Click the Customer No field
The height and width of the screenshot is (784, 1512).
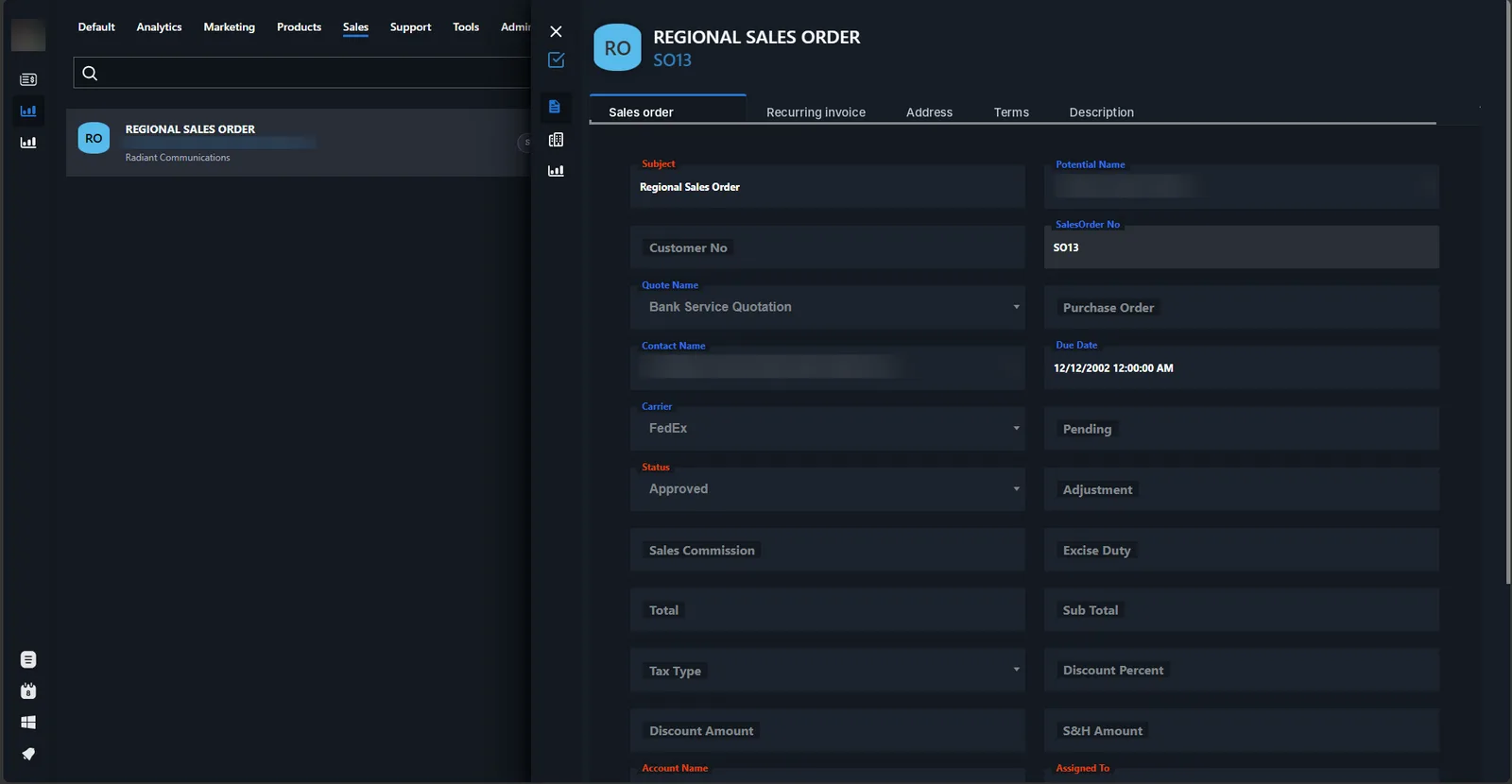(827, 247)
